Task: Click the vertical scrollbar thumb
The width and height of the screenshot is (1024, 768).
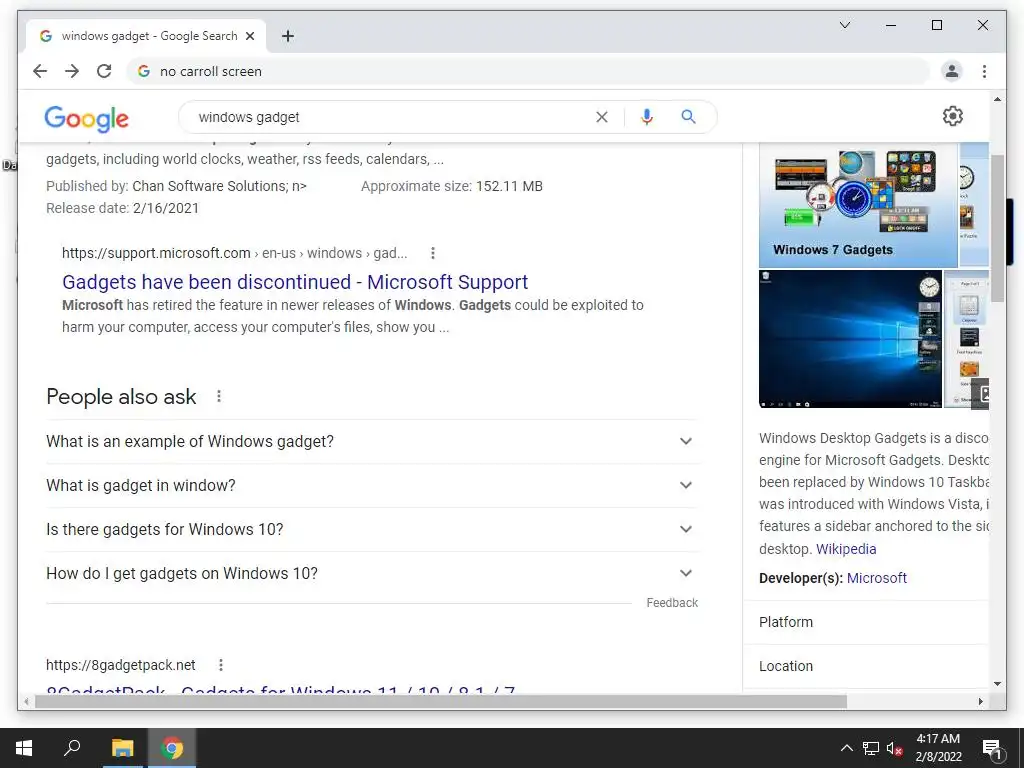Action: coord(997,229)
